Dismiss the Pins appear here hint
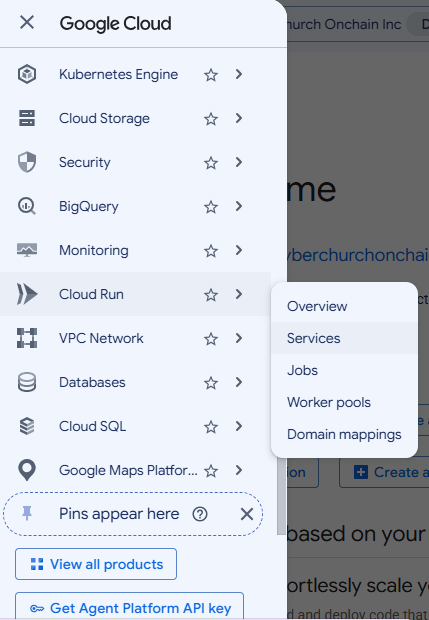Viewport: 429px width, 620px height. [247, 514]
